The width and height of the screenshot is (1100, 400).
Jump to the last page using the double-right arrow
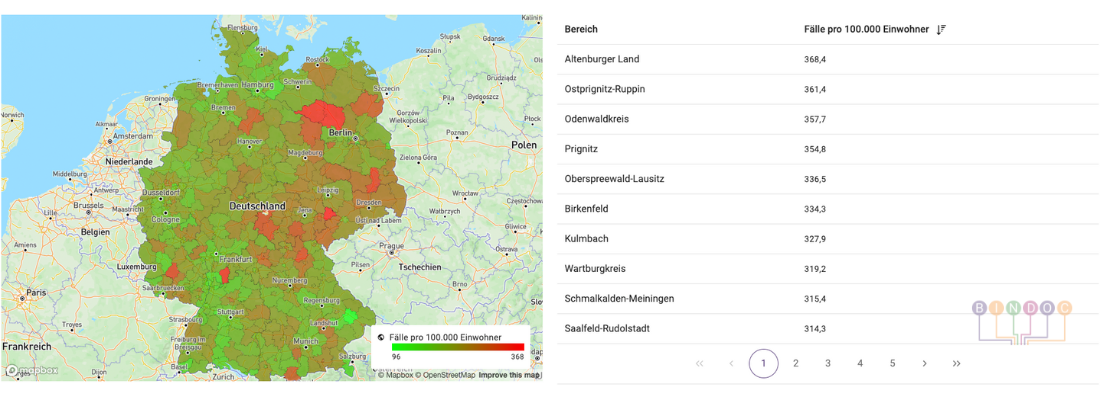coord(957,364)
